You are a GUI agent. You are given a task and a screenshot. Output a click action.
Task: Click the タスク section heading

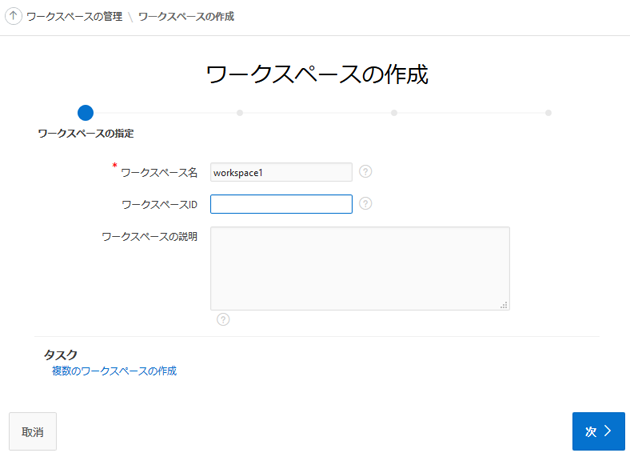pos(60,355)
